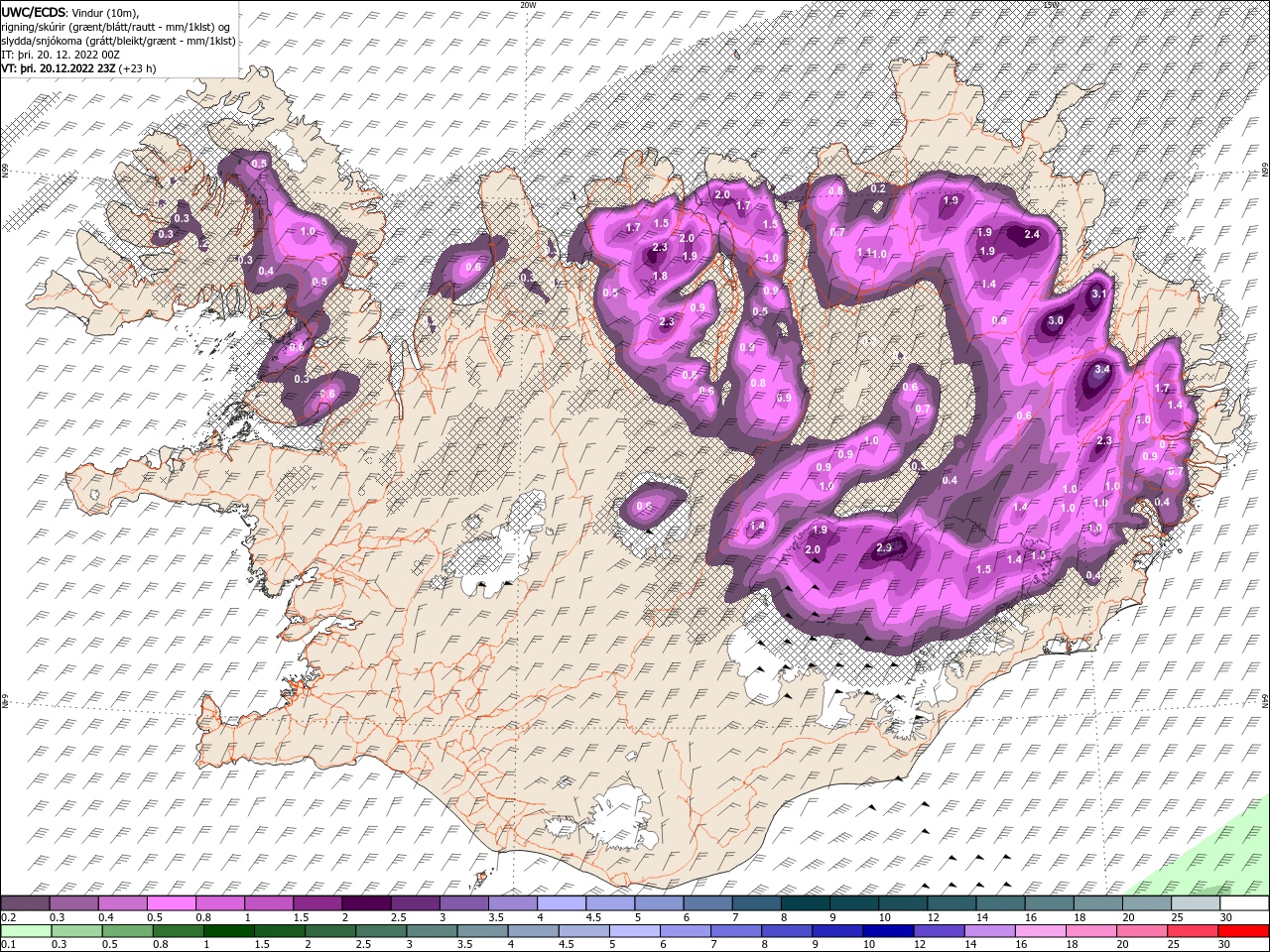Click the 15W longitude label
The width and height of the screenshot is (1270, 952).
[x=1051, y=5]
